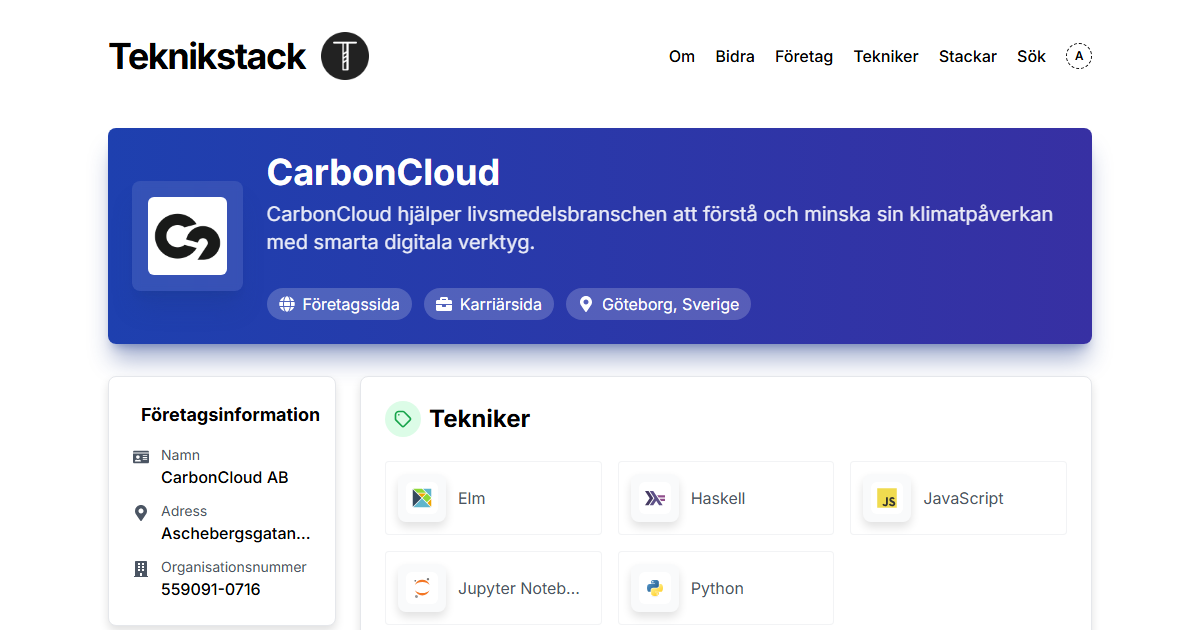Image resolution: width=1200 pixels, height=630 pixels.
Task: Click the location pin icon beside Göteborg
Action: [x=586, y=304]
